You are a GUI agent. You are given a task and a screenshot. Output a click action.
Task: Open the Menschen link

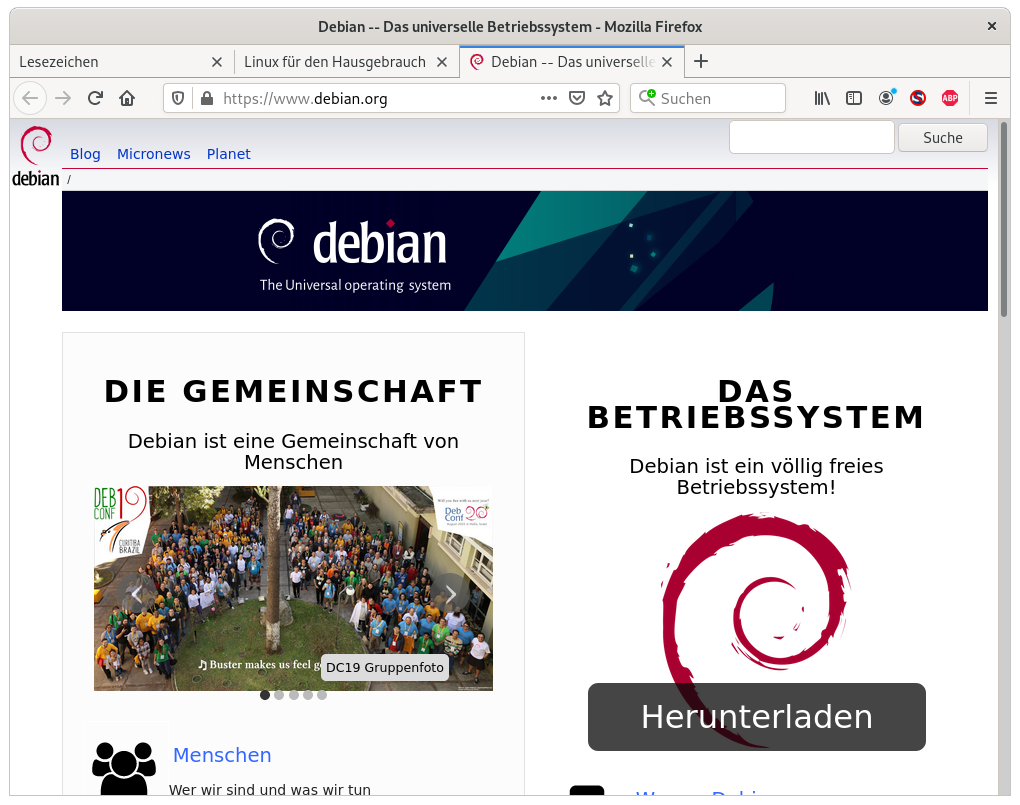[222, 755]
